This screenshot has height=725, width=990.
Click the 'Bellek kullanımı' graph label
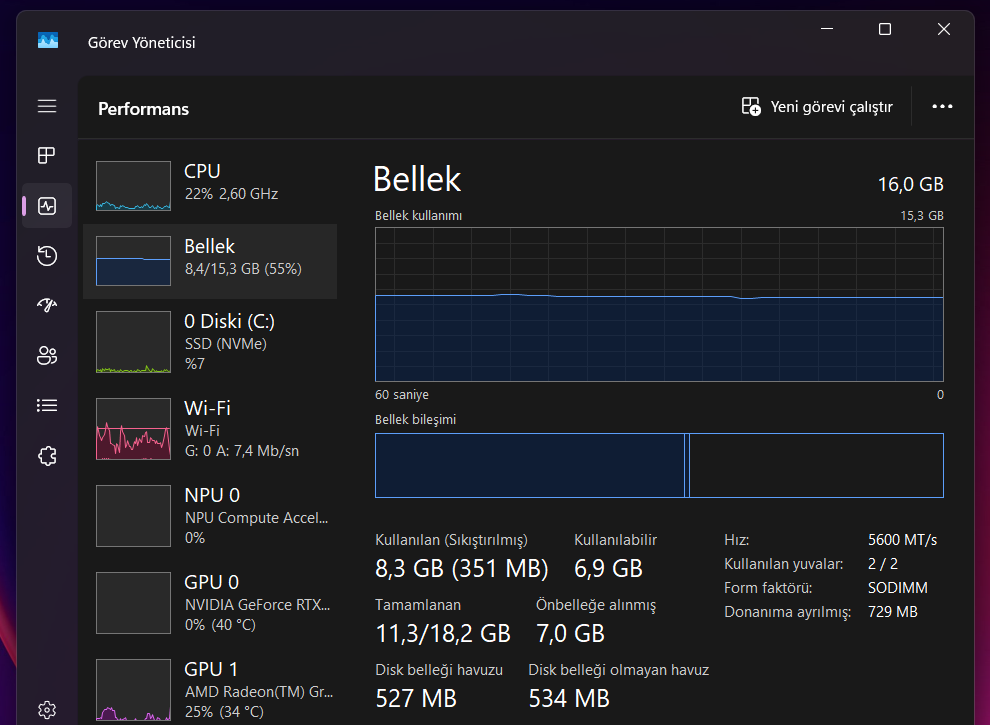coord(419,216)
